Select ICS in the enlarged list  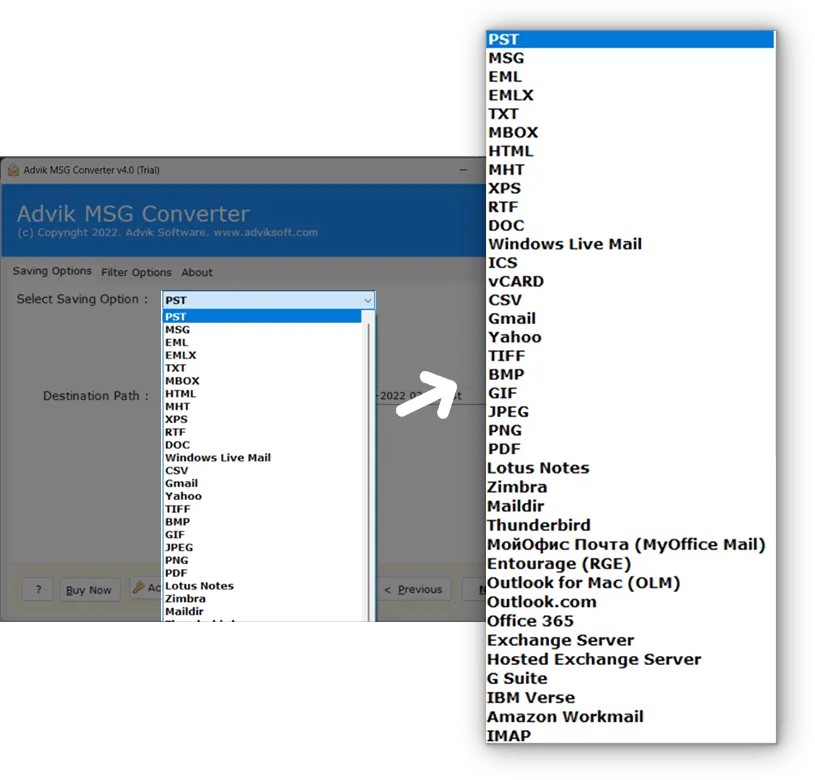(x=503, y=263)
